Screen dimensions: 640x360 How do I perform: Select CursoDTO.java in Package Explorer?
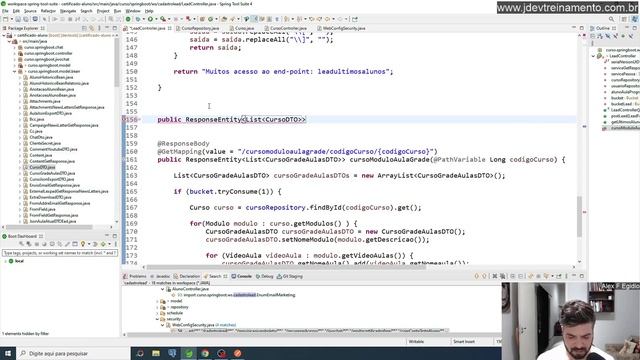[x=42, y=167]
